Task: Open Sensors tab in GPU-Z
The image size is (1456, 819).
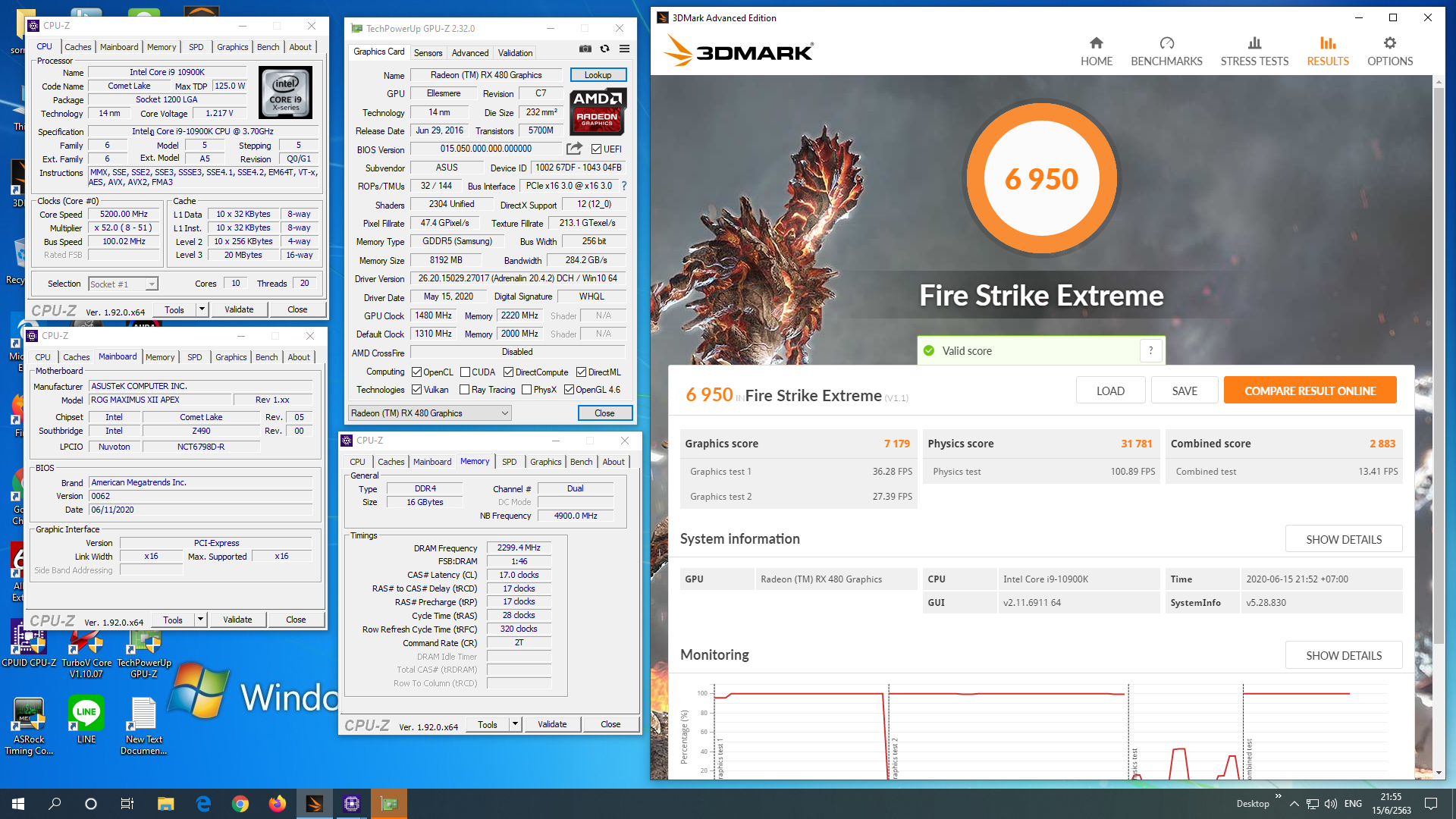Action: click(x=428, y=53)
